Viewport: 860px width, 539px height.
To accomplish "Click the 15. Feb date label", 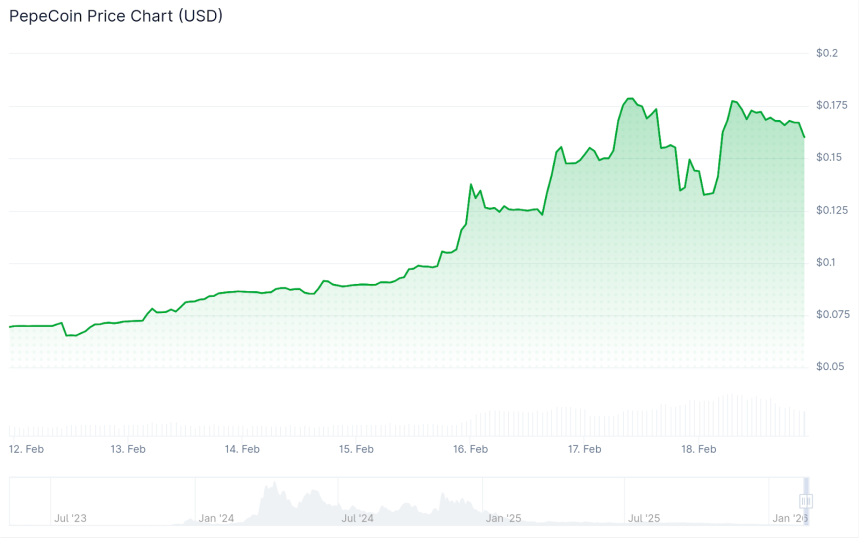I will point(356,449).
